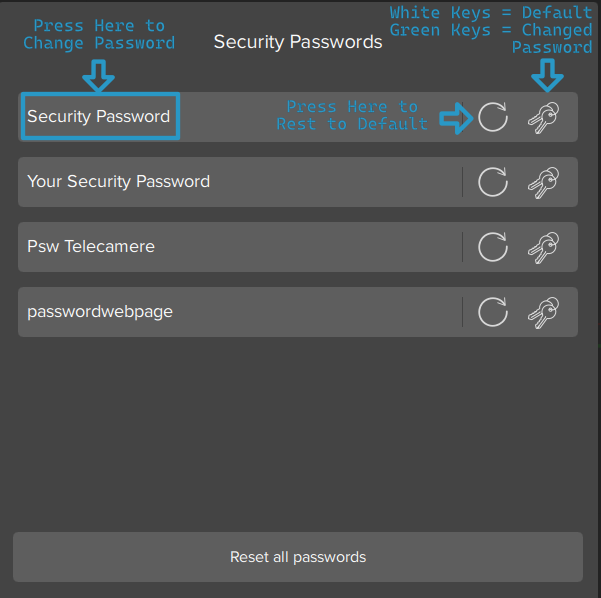Click the blue down arrow above the keys icon
601x598 pixels.
546,74
